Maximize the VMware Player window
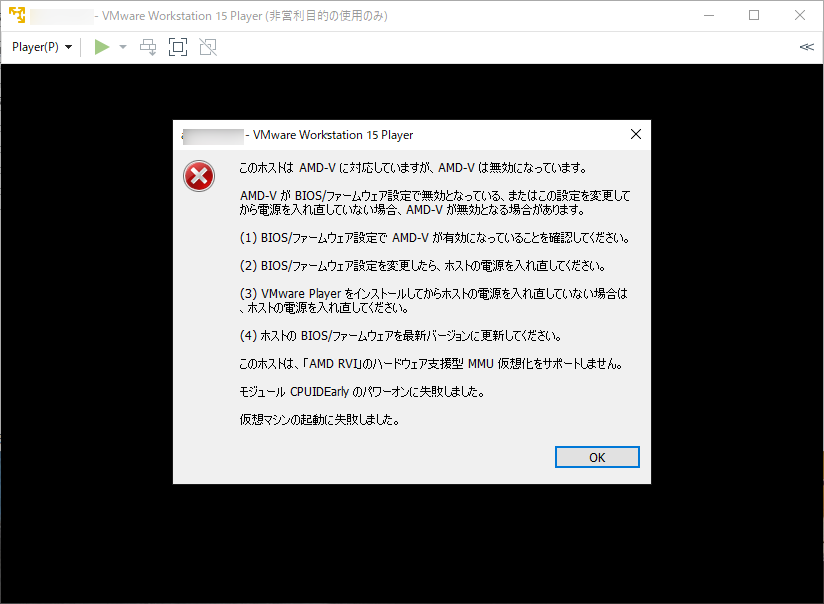The image size is (824, 604). click(754, 16)
